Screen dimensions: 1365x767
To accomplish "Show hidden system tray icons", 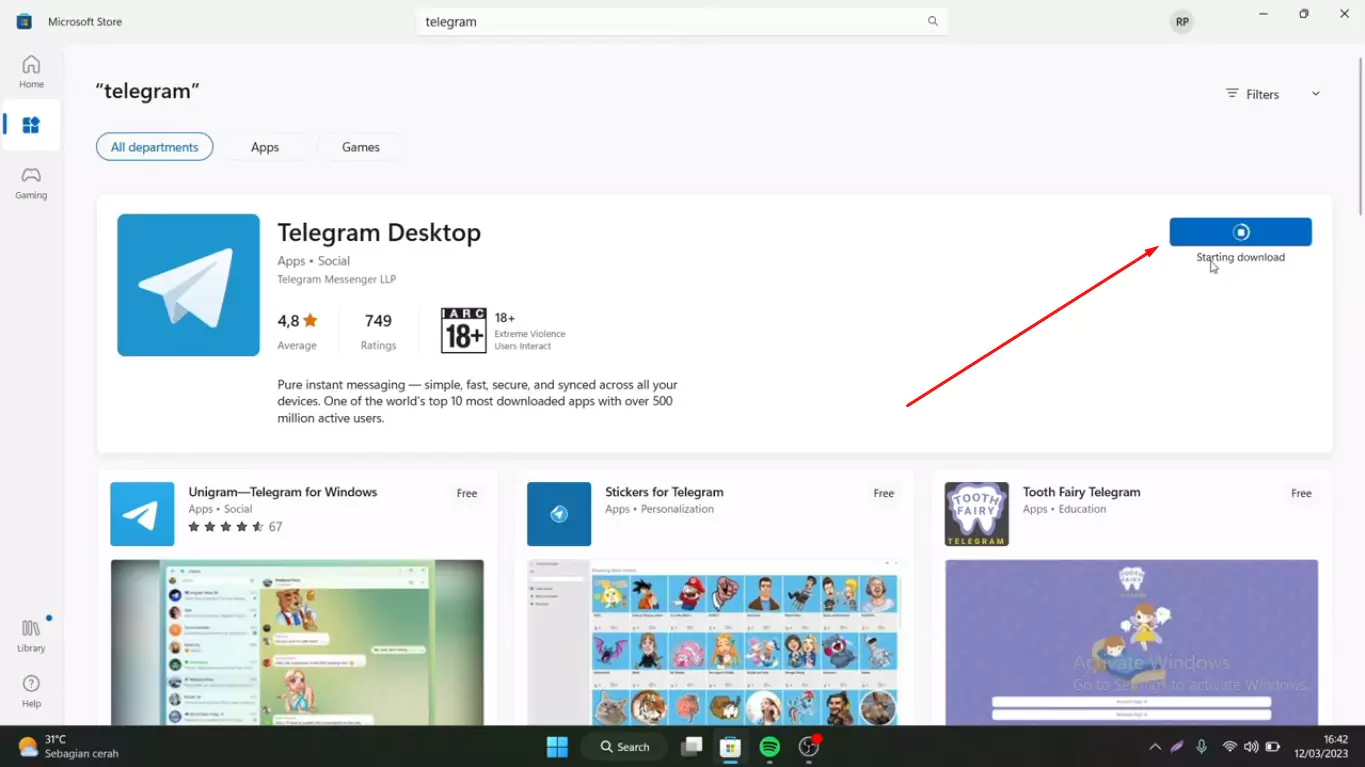I will pos(1155,747).
